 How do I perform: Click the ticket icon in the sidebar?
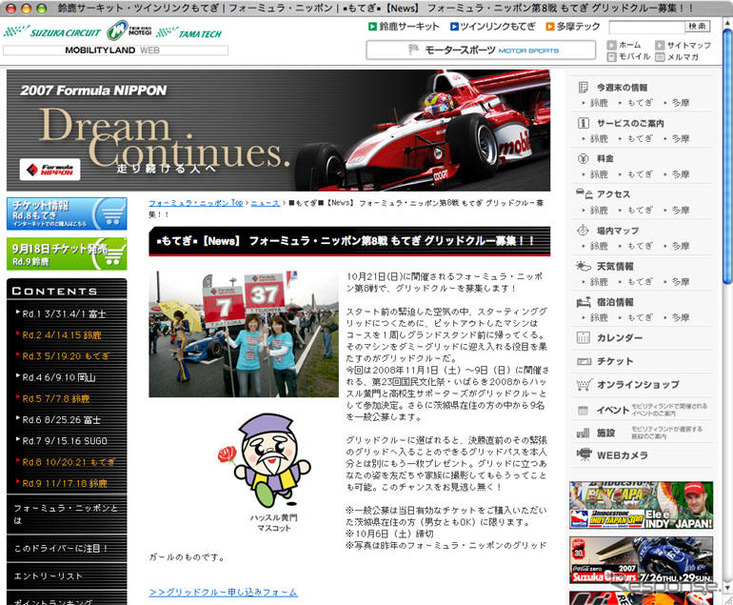(583, 361)
